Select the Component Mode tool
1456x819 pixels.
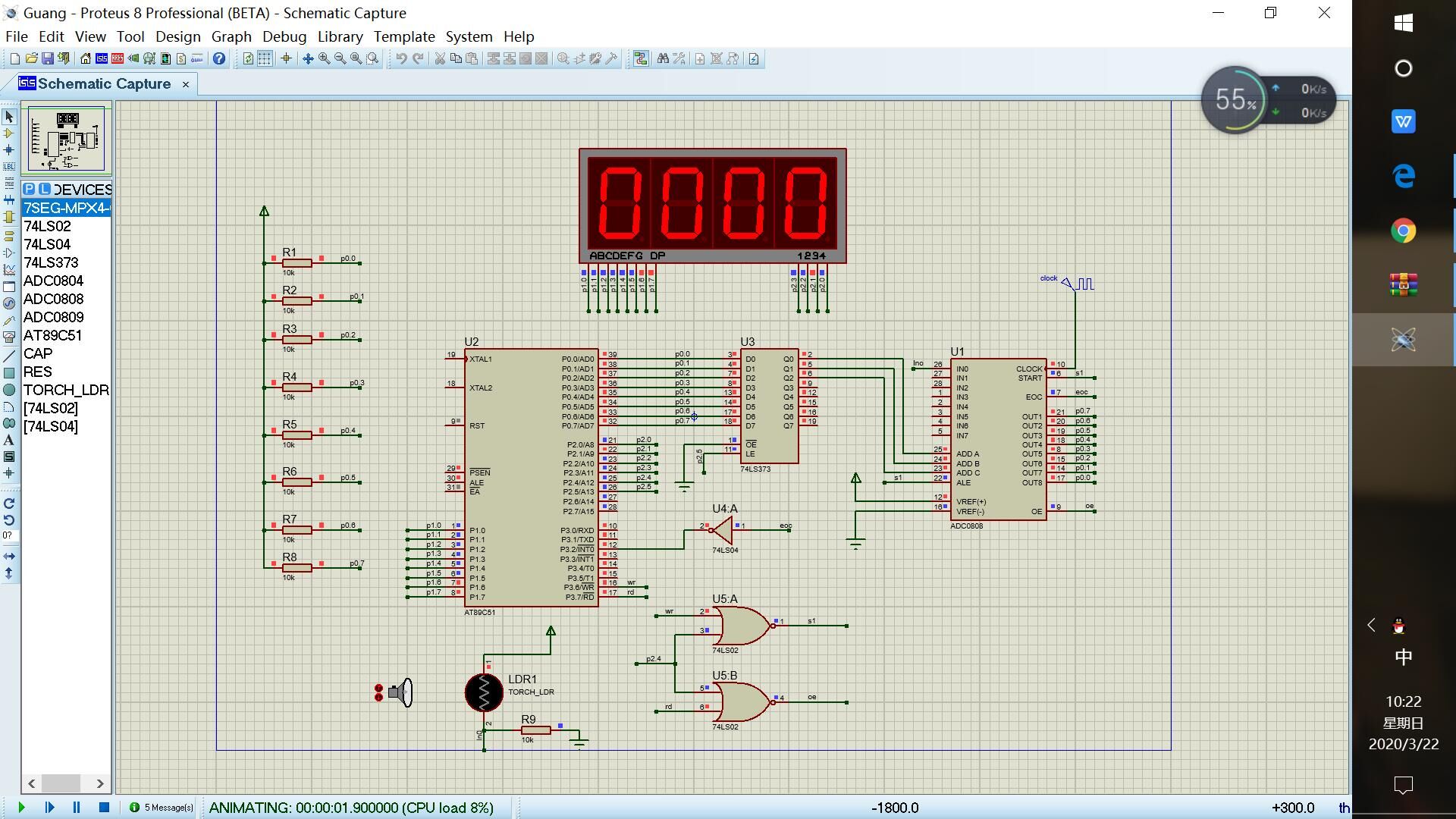pos(9,133)
